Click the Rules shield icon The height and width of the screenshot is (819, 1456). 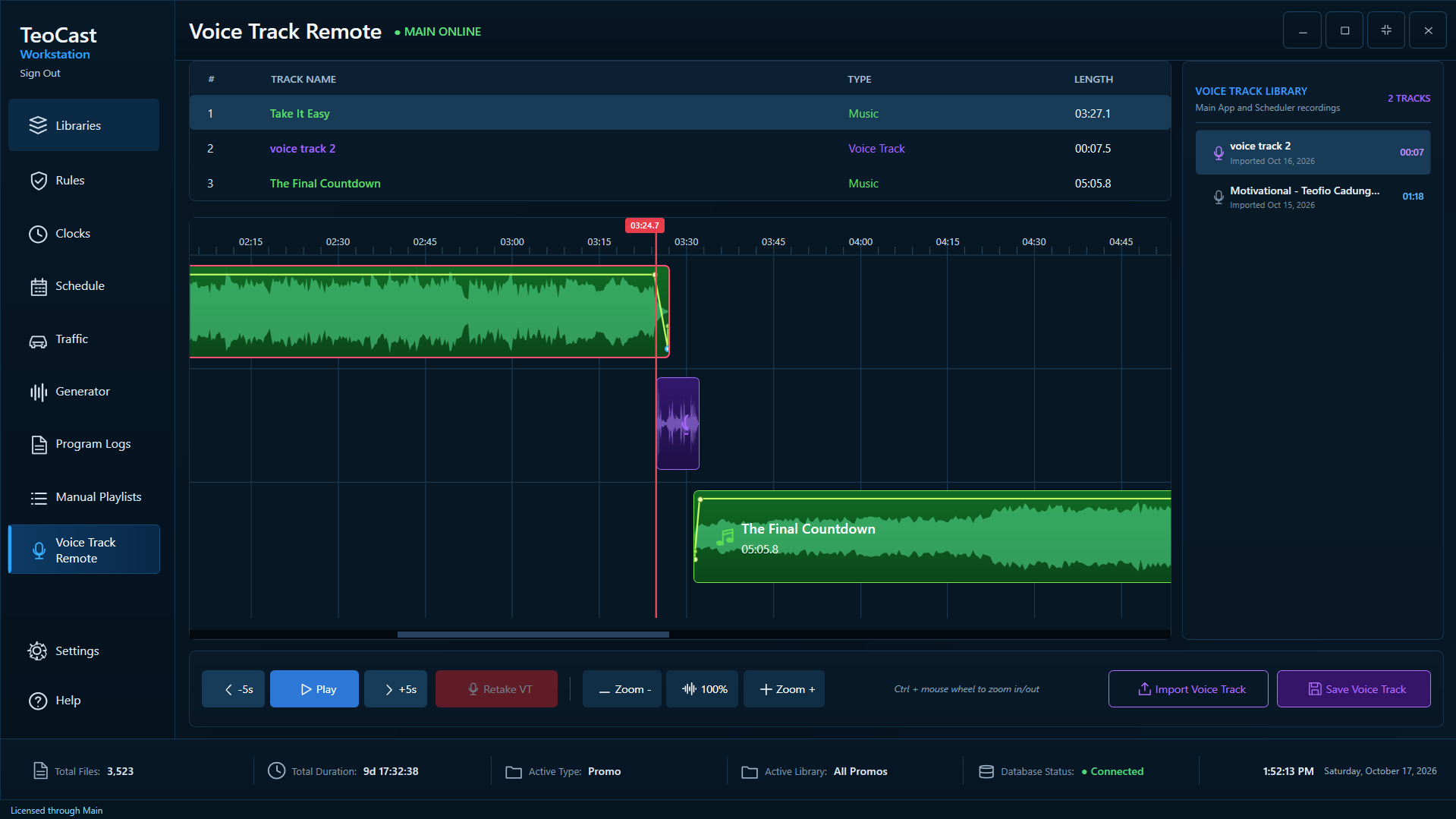coord(38,181)
